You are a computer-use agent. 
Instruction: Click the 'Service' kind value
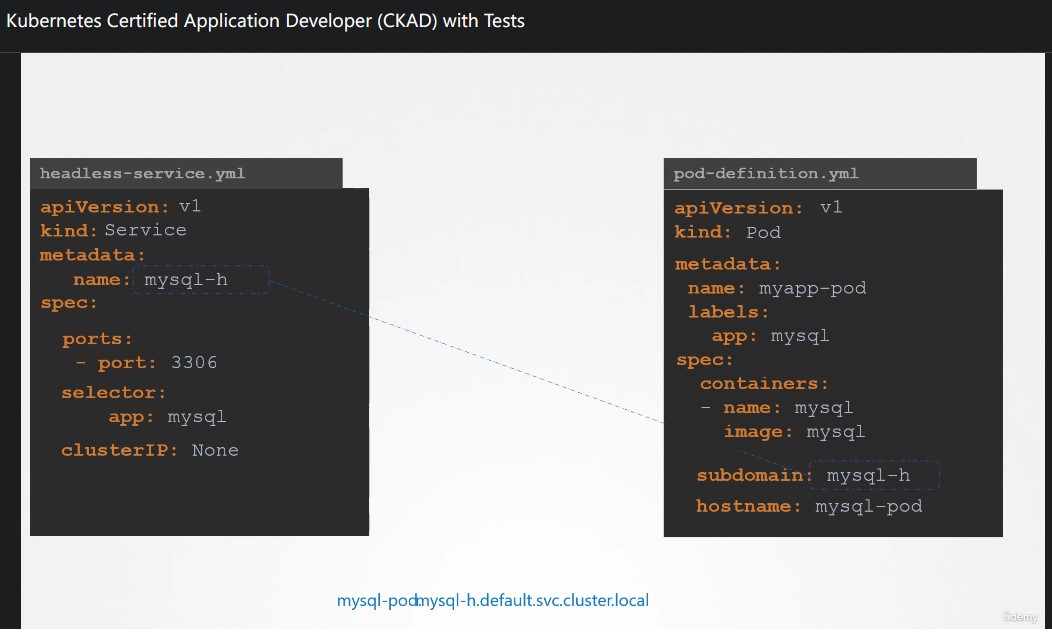click(x=146, y=230)
